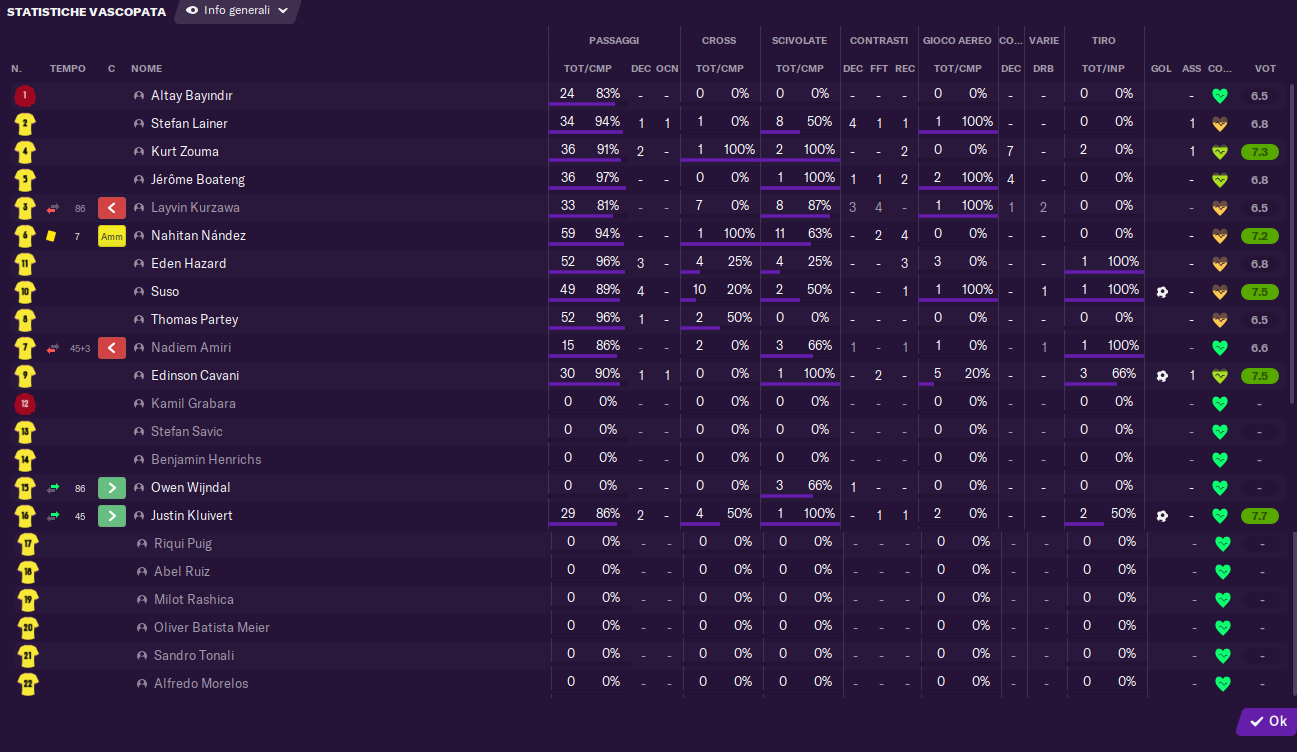The image size is (1297, 752).
Task: Click Kurt Zouma's condition heart icon
Action: click(x=1219, y=152)
